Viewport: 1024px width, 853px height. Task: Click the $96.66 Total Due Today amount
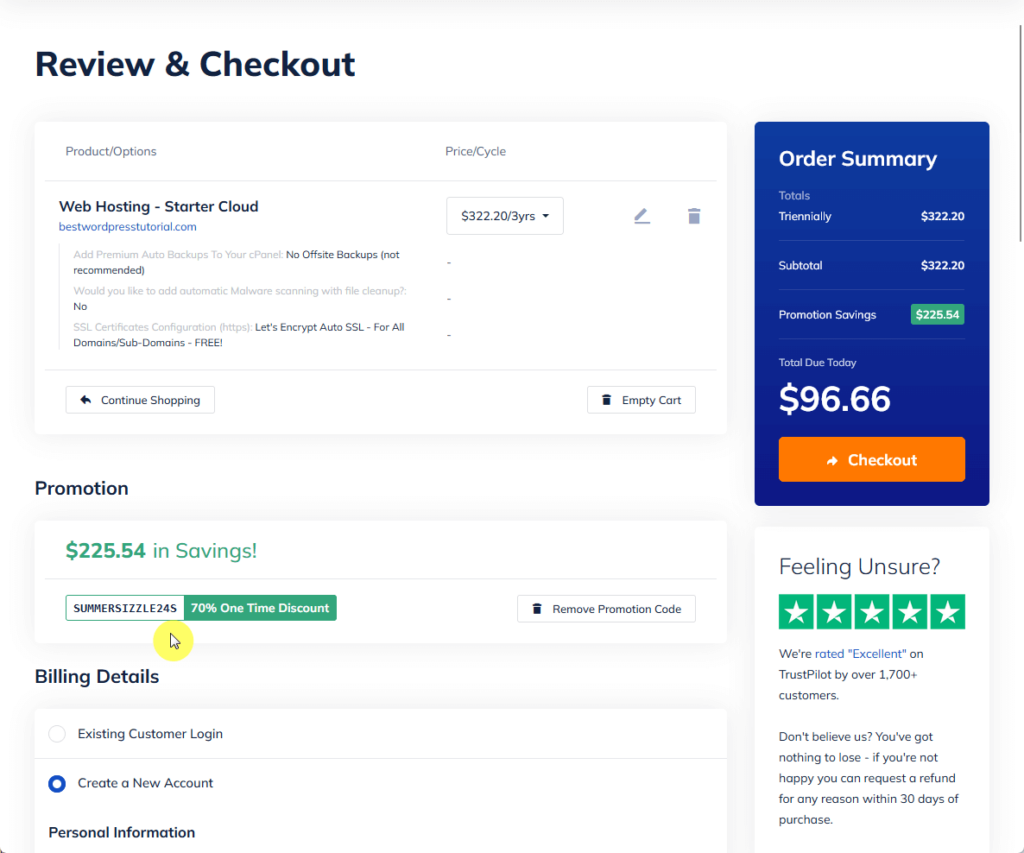click(834, 398)
